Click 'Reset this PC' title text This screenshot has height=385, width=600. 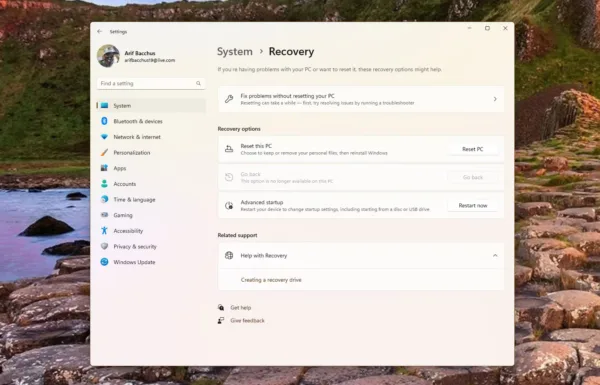(256, 146)
